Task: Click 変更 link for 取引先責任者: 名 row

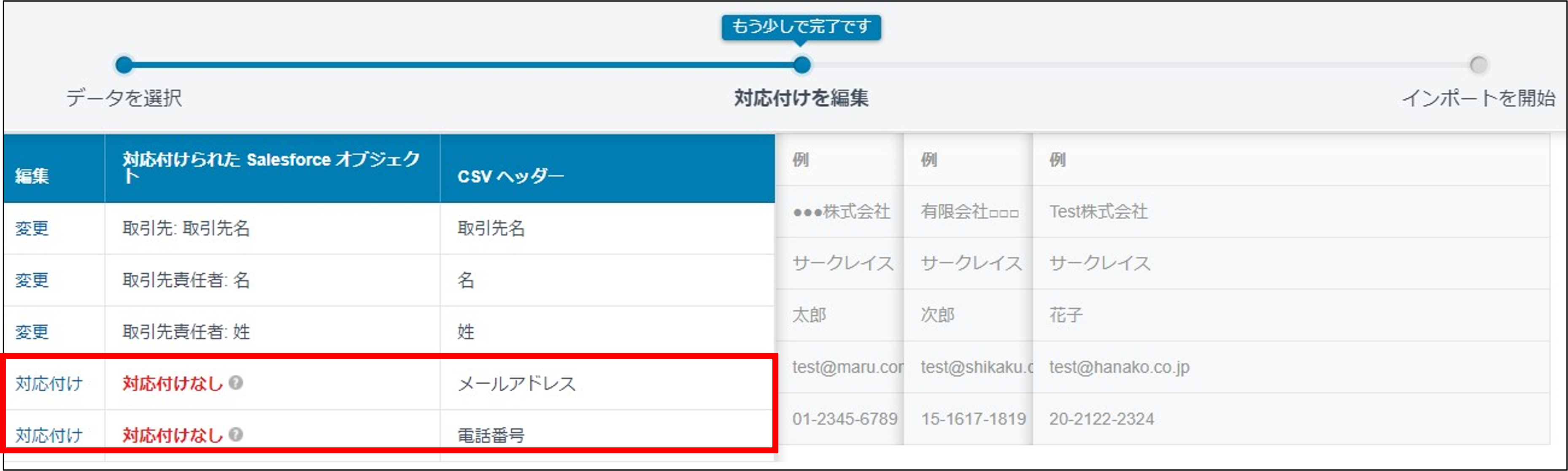Action: [32, 280]
